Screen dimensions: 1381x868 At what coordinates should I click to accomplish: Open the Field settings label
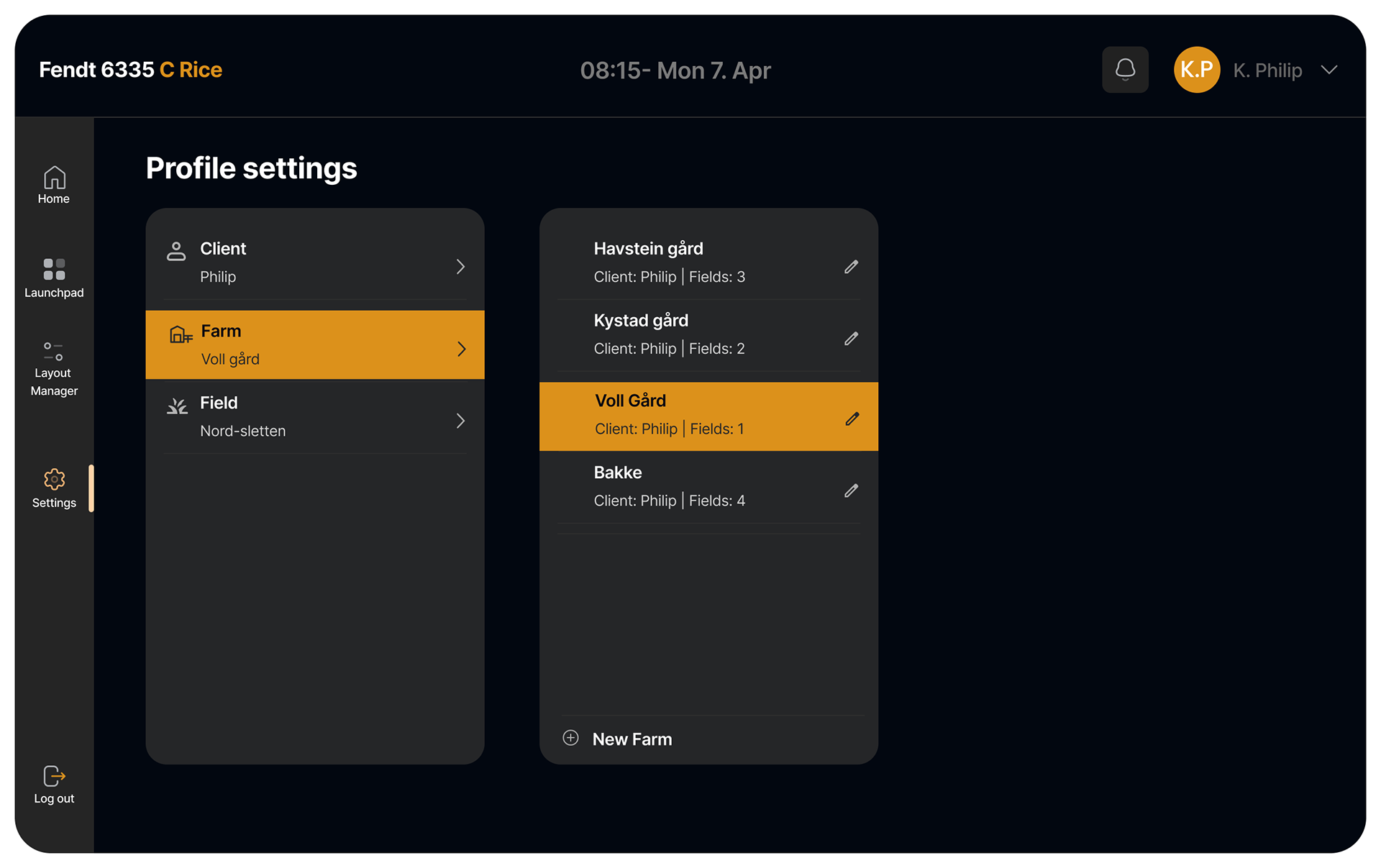219,403
